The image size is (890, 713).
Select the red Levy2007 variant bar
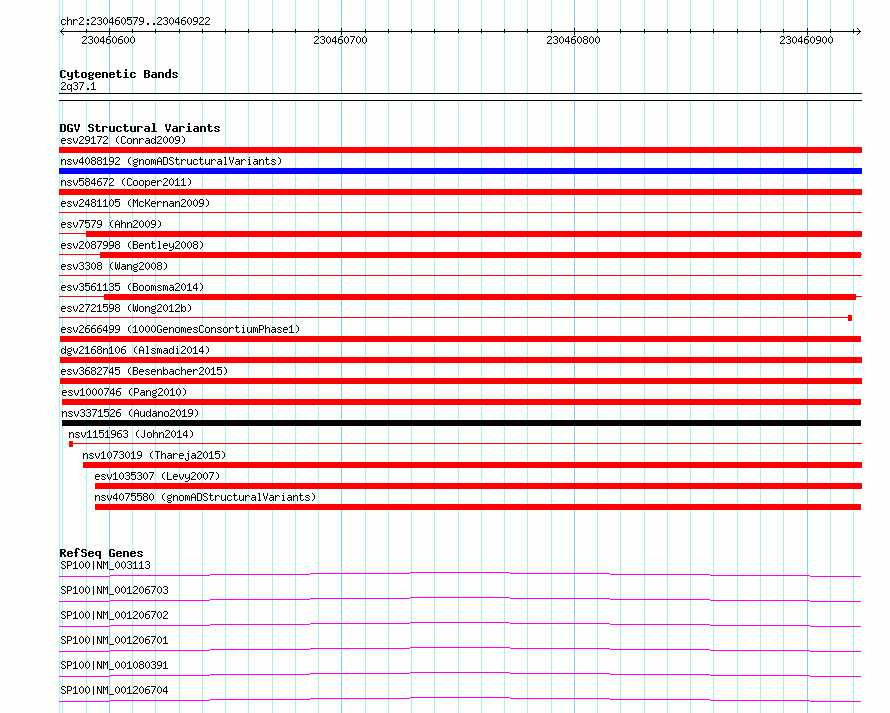tap(478, 486)
